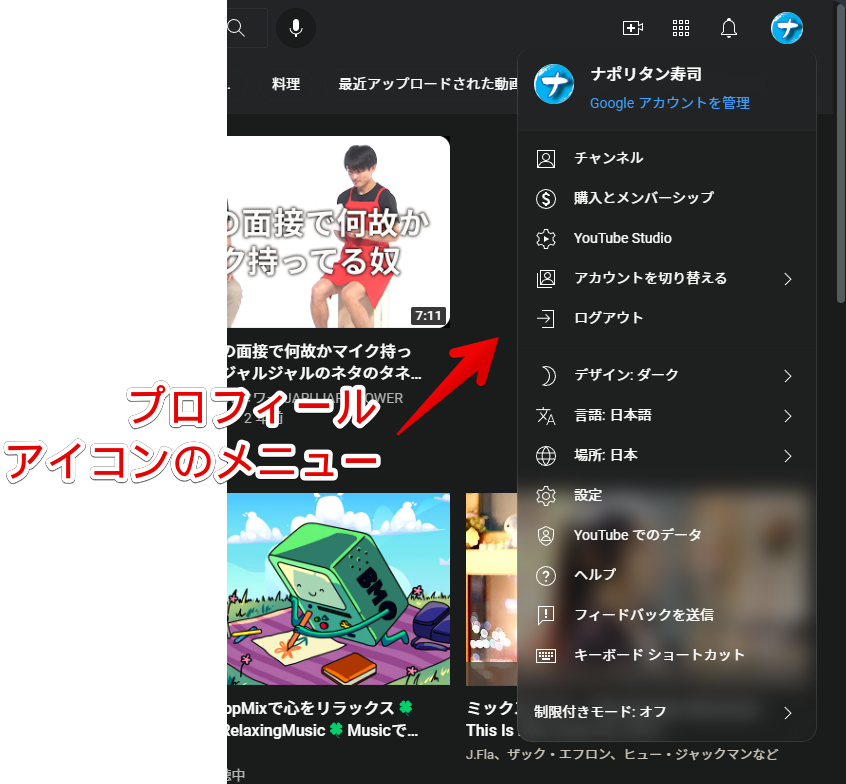846x784 pixels.
Task: Open ヘルプ menu item
Action: 666,575
